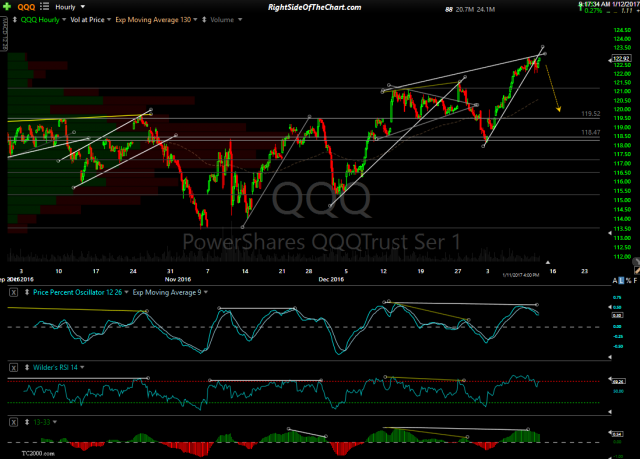This screenshot has height=459, width=640.
Task: Click the yellow dashed projection arrow
Action: click(553, 87)
